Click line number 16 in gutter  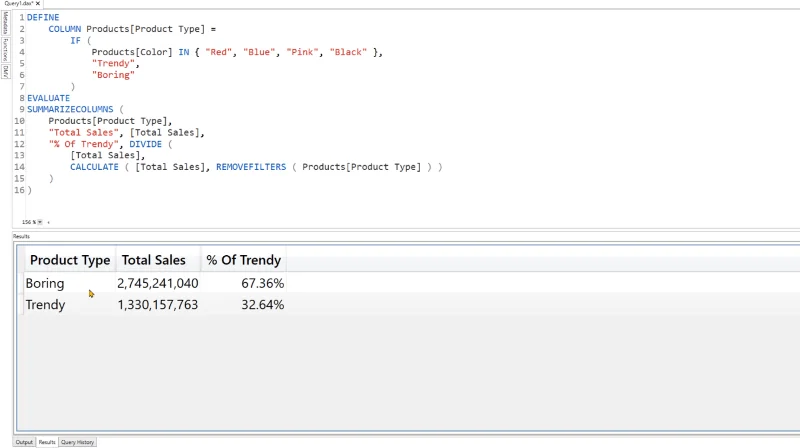click(x=19, y=190)
